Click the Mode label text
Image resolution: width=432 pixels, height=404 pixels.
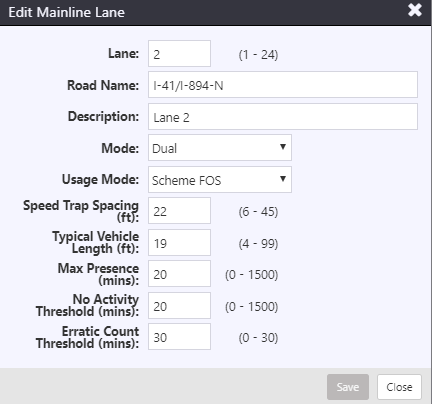(120, 148)
